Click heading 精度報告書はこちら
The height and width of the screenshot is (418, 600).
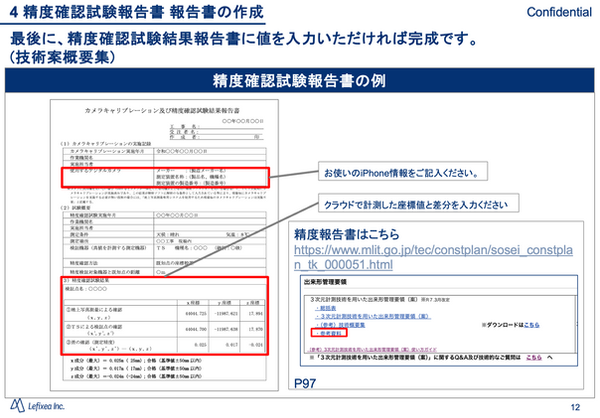point(347,234)
